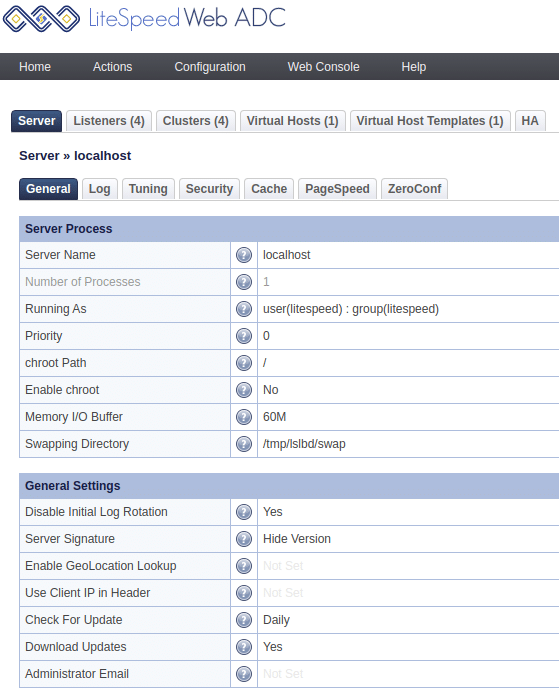
Task: Click the LiteSpeed Web ADC logo
Action: tap(144, 19)
